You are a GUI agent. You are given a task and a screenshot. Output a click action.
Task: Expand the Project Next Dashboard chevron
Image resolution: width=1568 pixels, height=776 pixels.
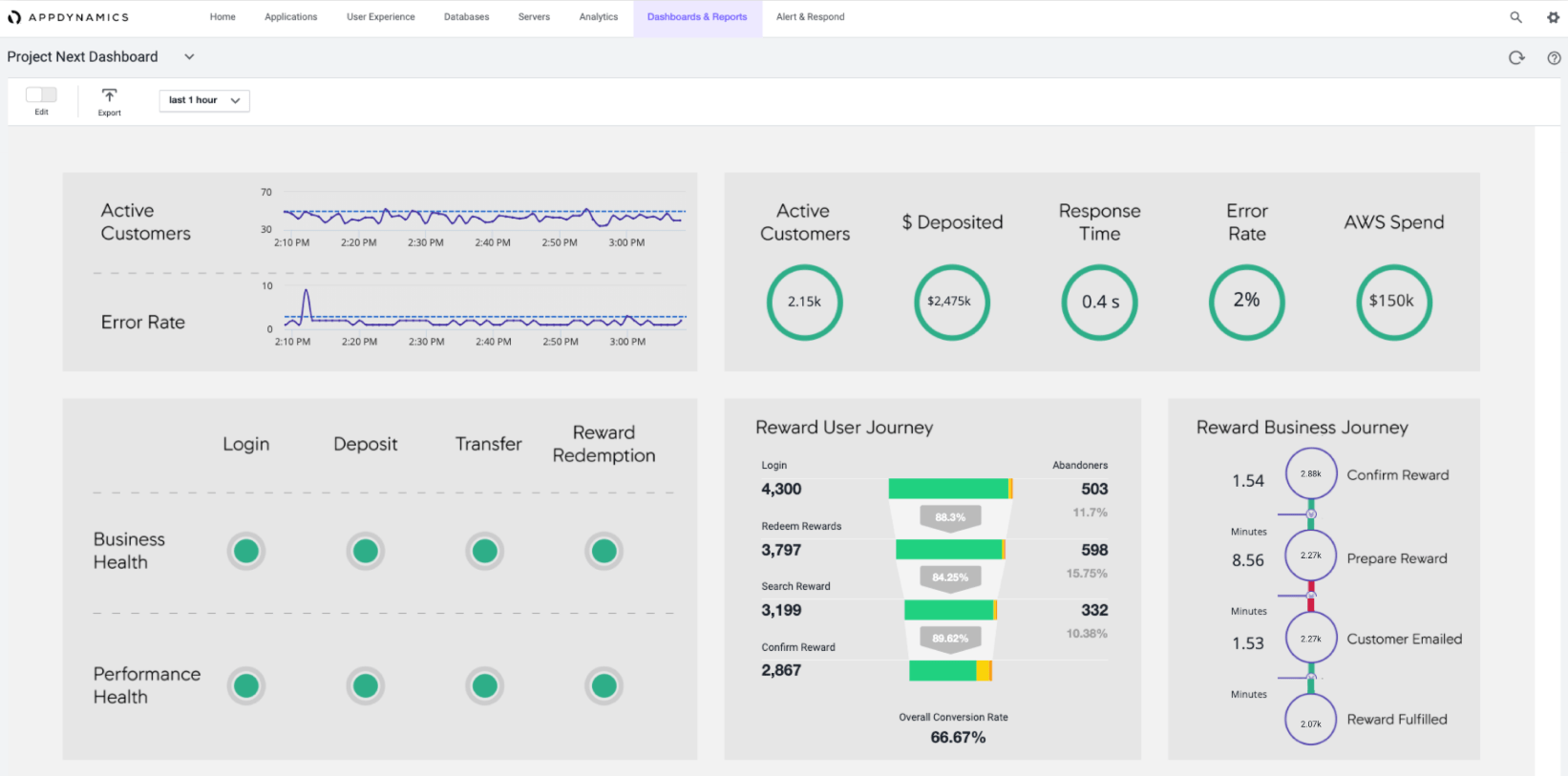189,56
